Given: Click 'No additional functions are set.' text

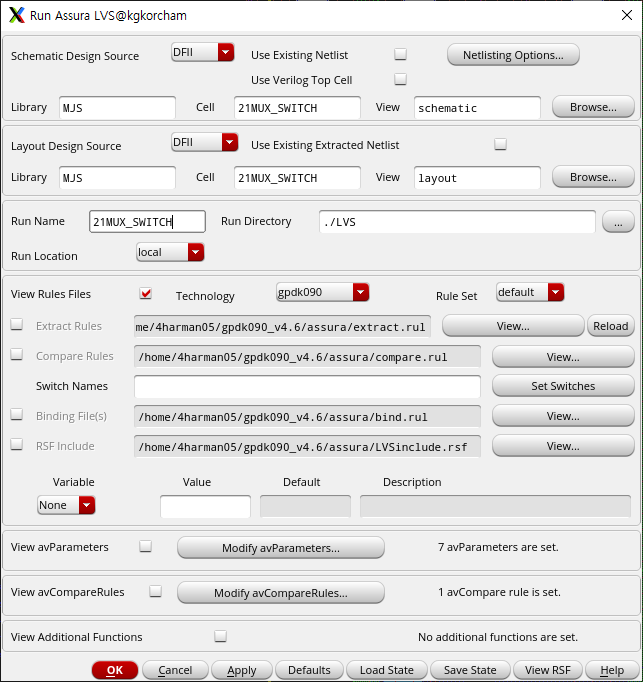Looking at the screenshot, I should pyautogui.click(x=498, y=637).
